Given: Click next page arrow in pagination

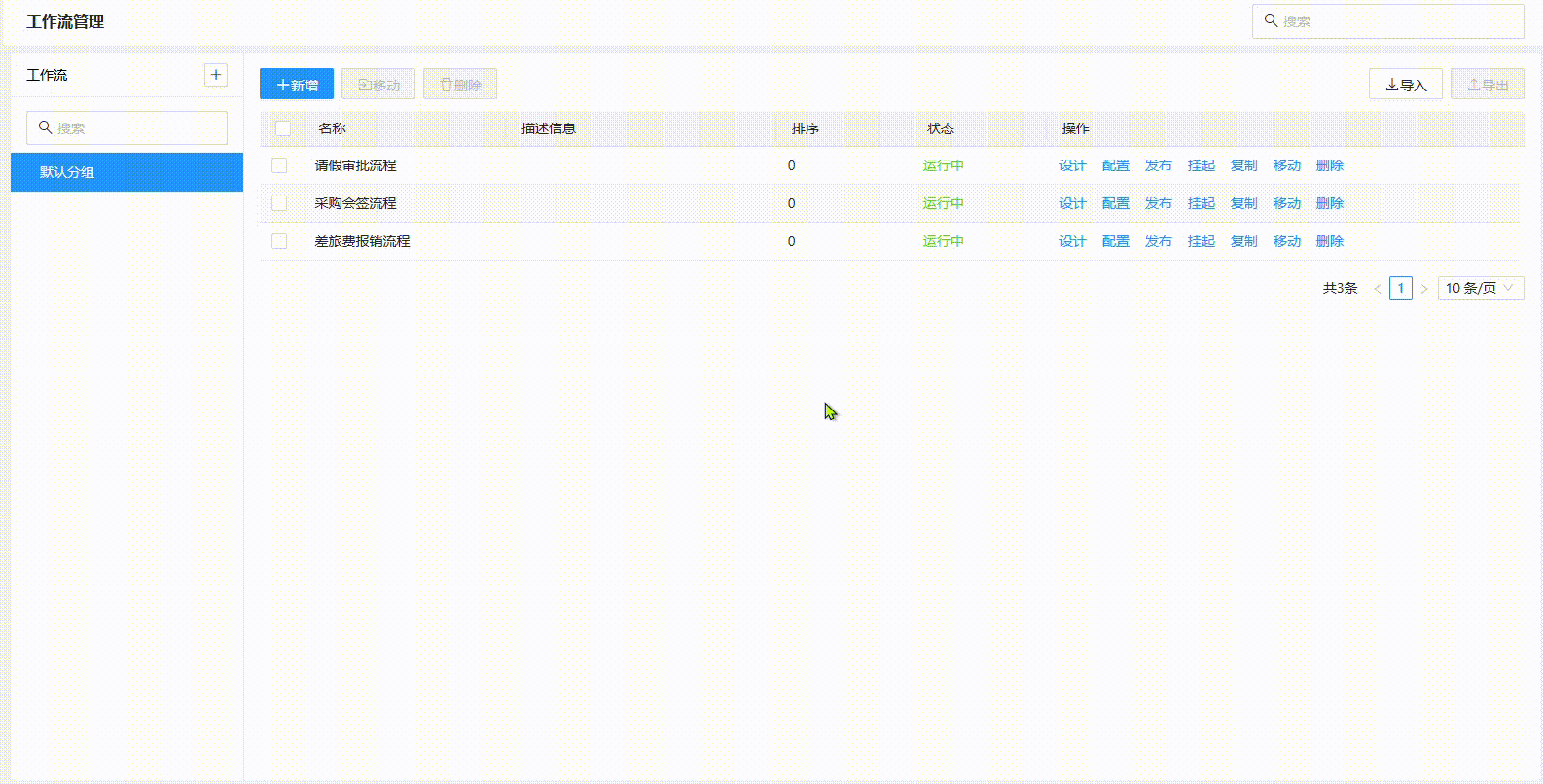Looking at the screenshot, I should point(1424,289).
